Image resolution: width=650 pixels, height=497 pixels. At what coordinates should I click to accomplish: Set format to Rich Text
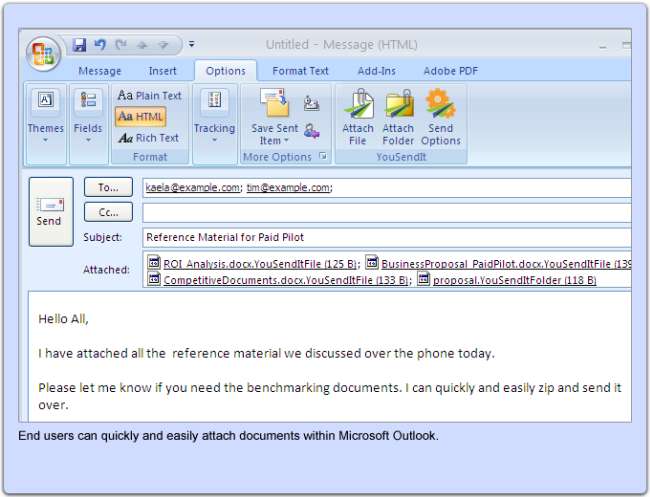tap(148, 138)
